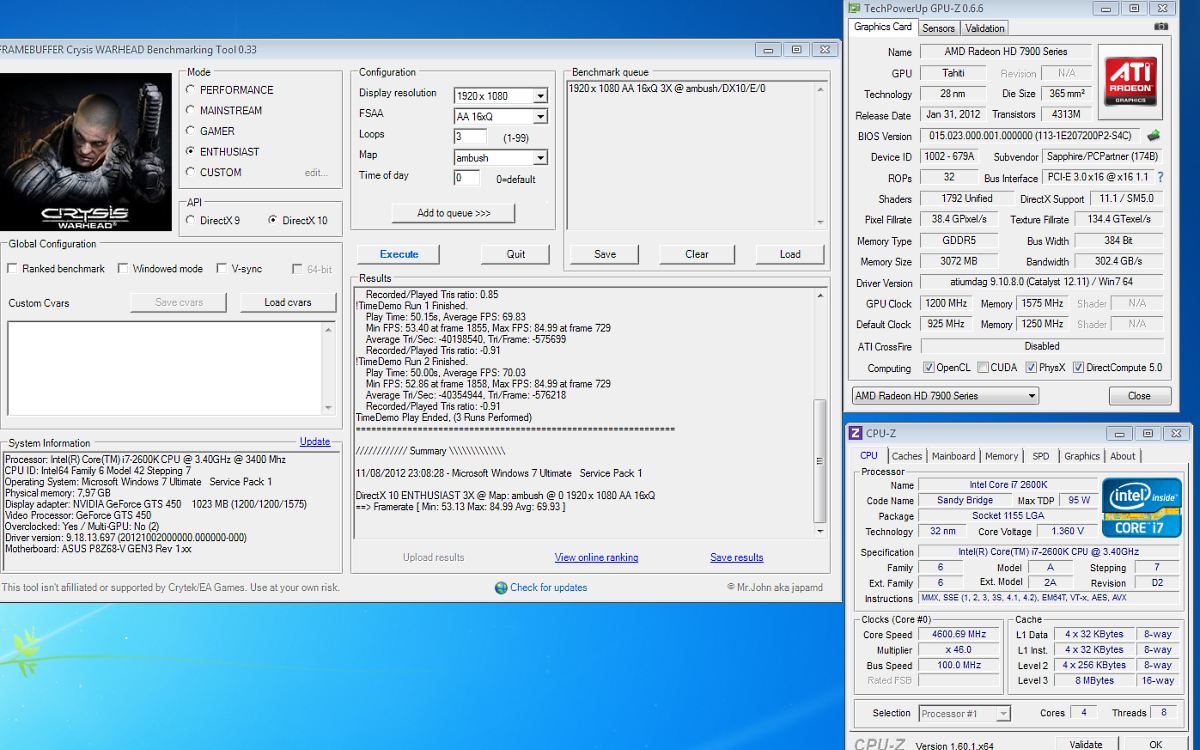Open the View online ranking link
The height and width of the screenshot is (750, 1200).
tap(596, 558)
